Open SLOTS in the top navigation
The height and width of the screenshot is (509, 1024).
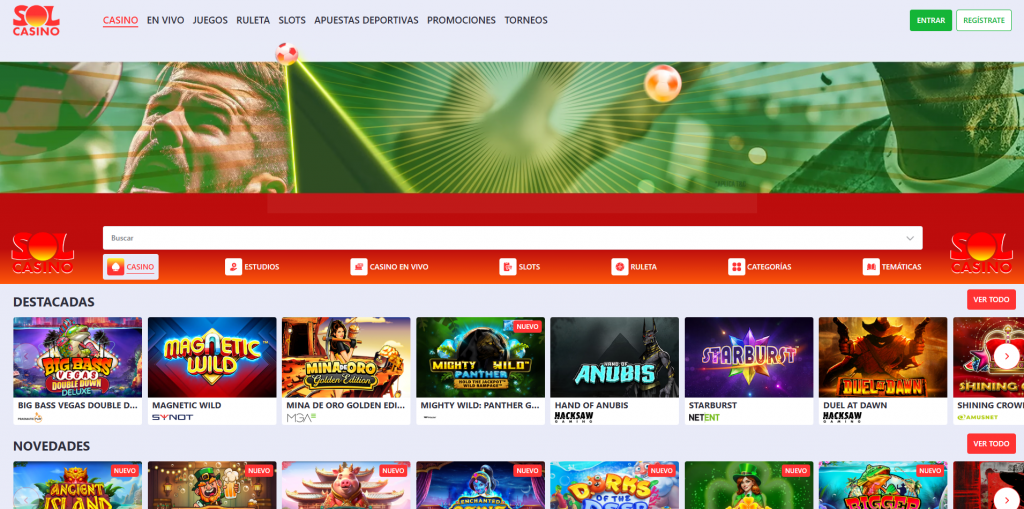pyautogui.click(x=292, y=20)
